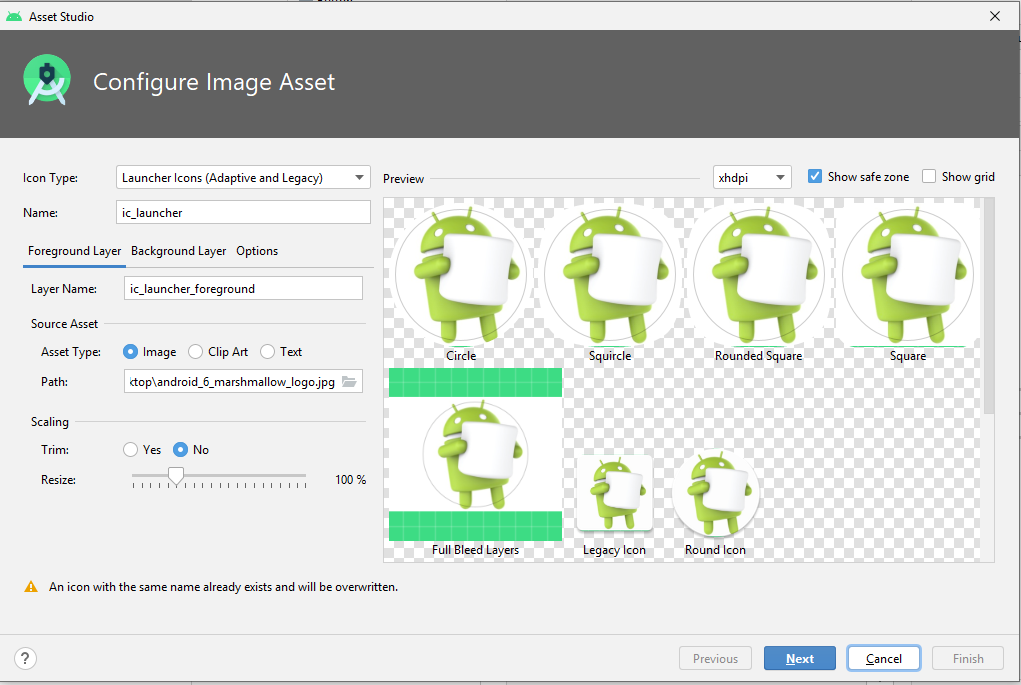The width and height of the screenshot is (1021, 685).
Task: Open the Icon Type dropdown
Action: (x=243, y=178)
